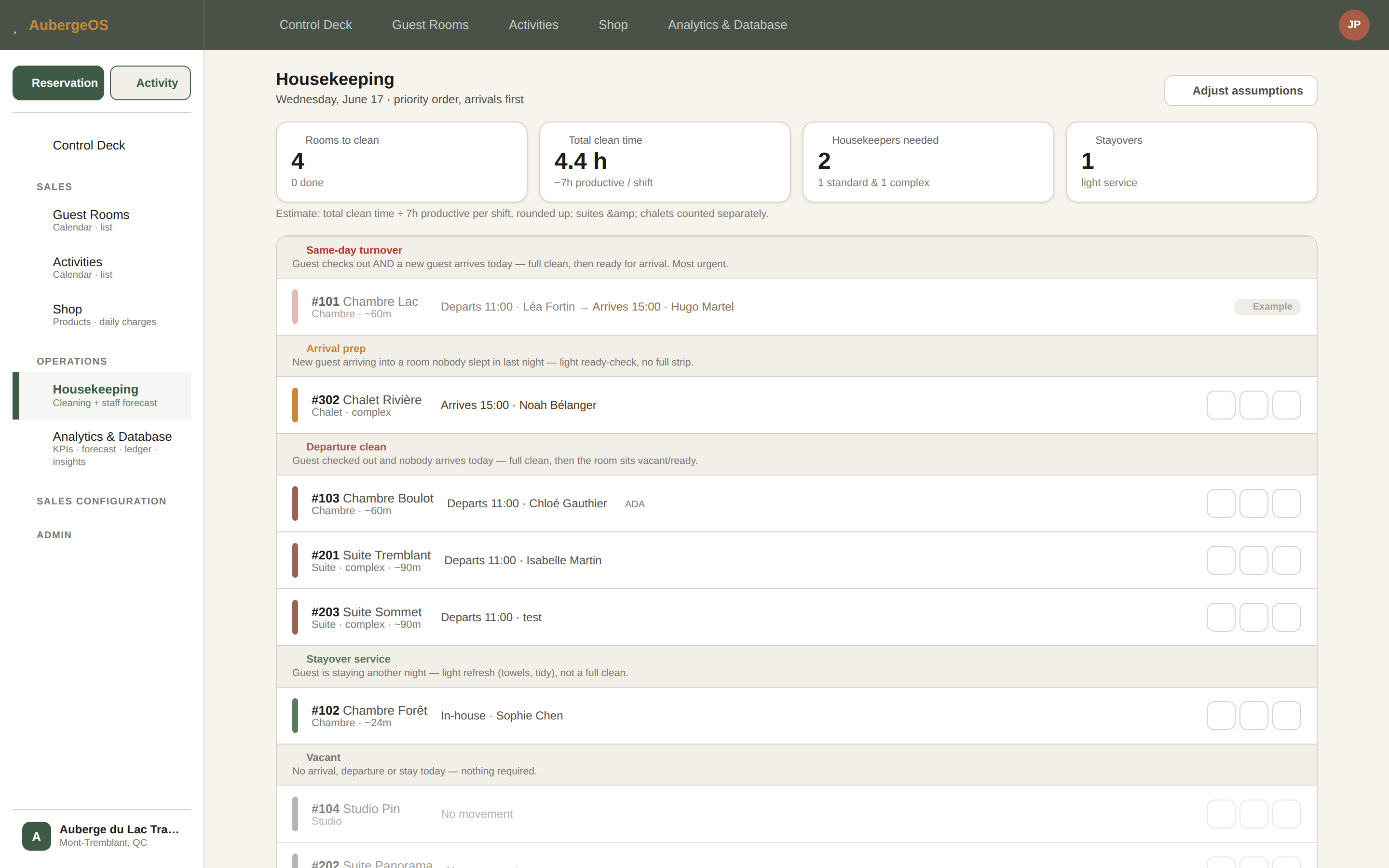The width and height of the screenshot is (1389, 868).
Task: Select Guest Rooms in the sidebar
Action: click(102, 220)
